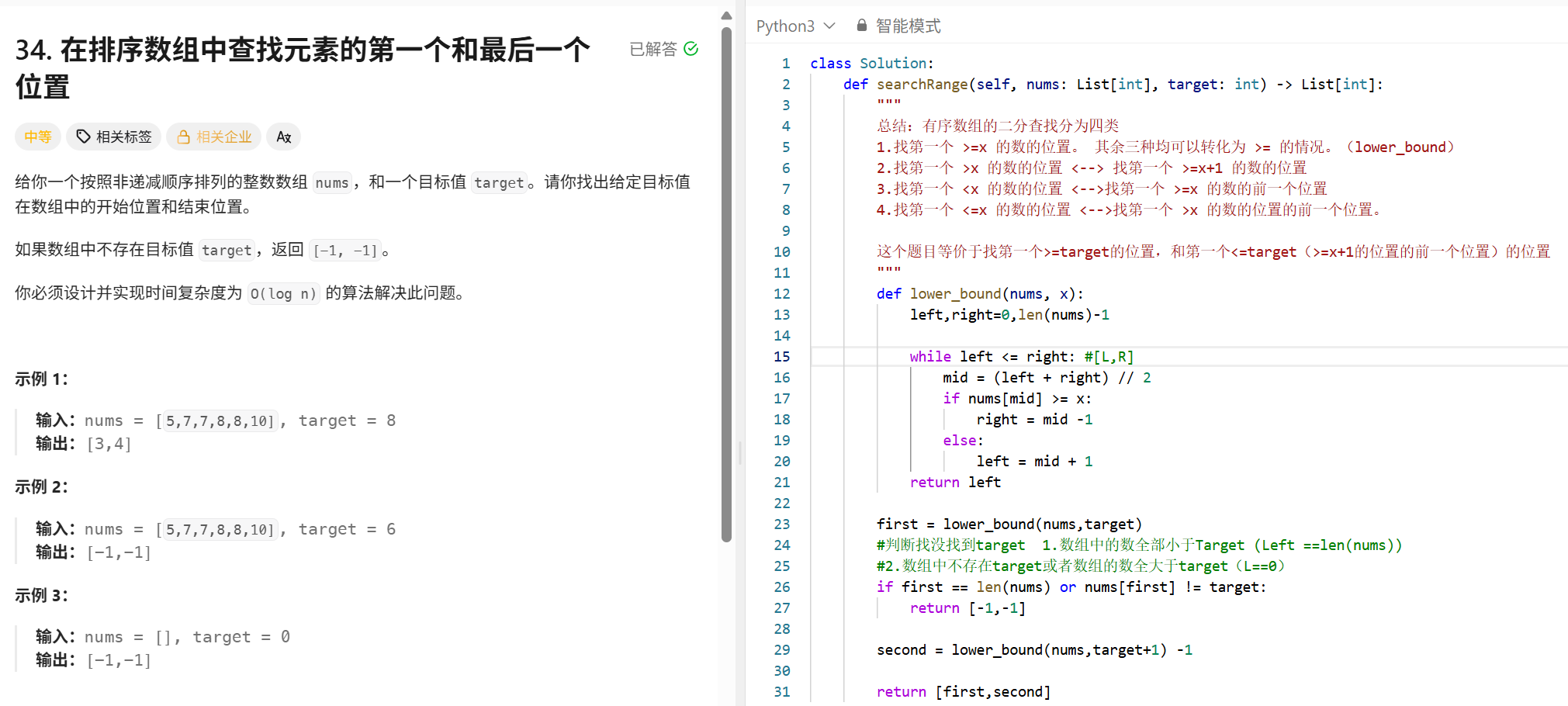Click the 'def searchRange' method signature

[x=1113, y=85]
